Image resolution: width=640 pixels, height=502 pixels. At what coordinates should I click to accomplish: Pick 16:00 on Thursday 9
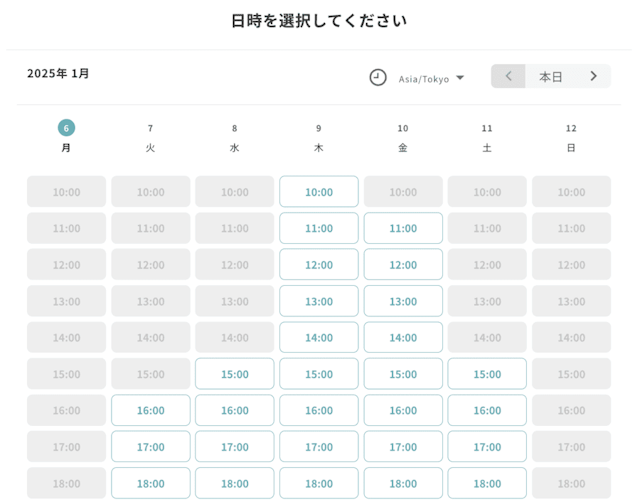click(x=319, y=410)
